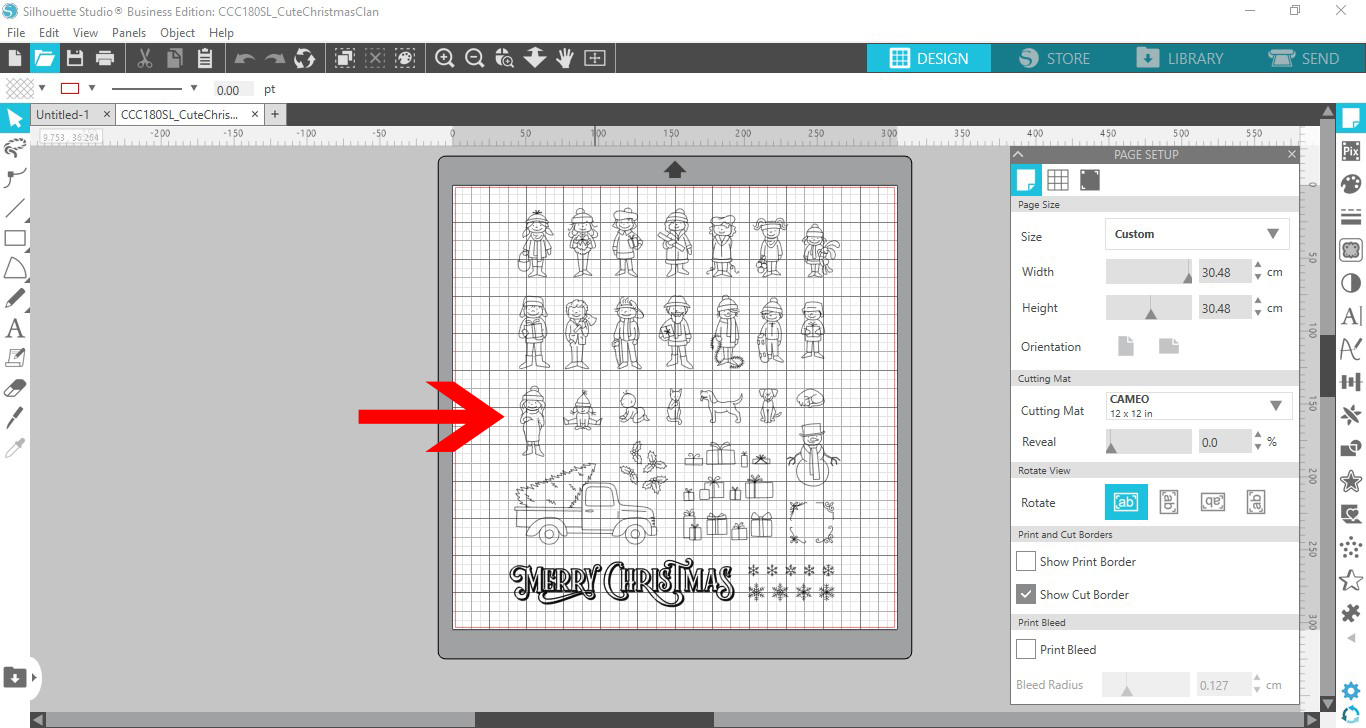Increase the Width value with up arrow
Viewport: 1366px width, 728px height.
click(x=1258, y=266)
